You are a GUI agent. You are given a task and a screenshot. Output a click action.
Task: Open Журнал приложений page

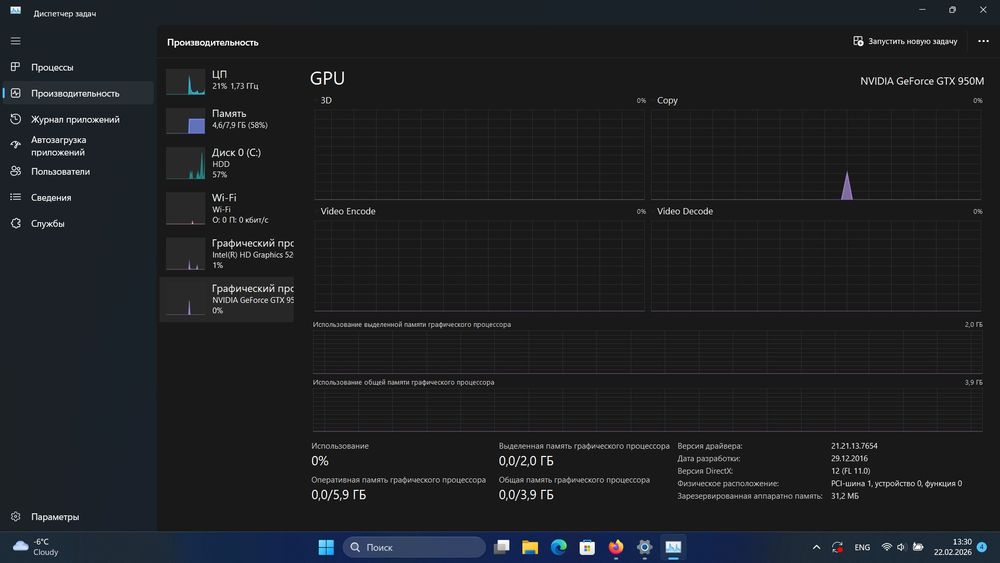point(78,119)
